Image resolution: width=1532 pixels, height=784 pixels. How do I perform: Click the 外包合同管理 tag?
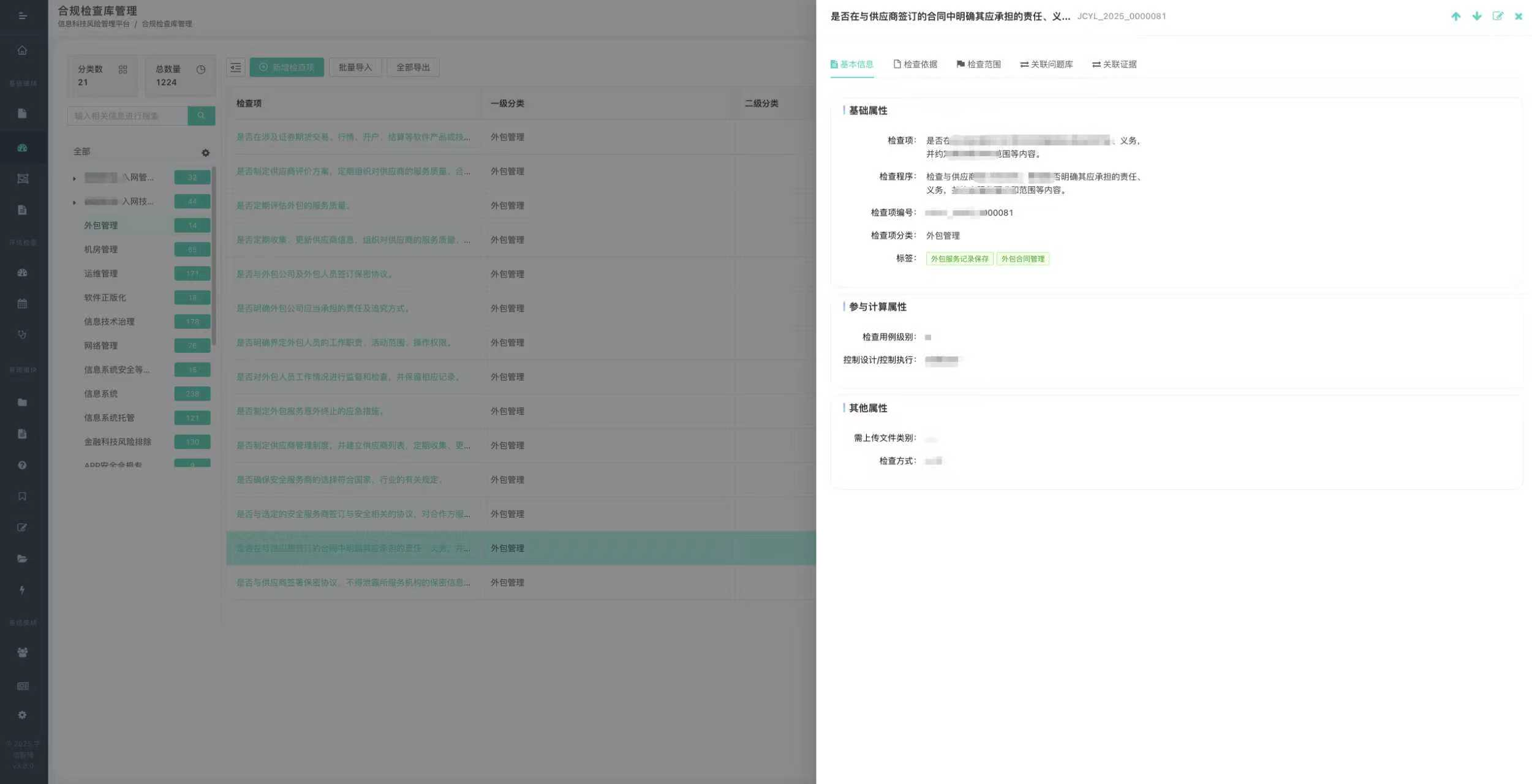click(1022, 259)
